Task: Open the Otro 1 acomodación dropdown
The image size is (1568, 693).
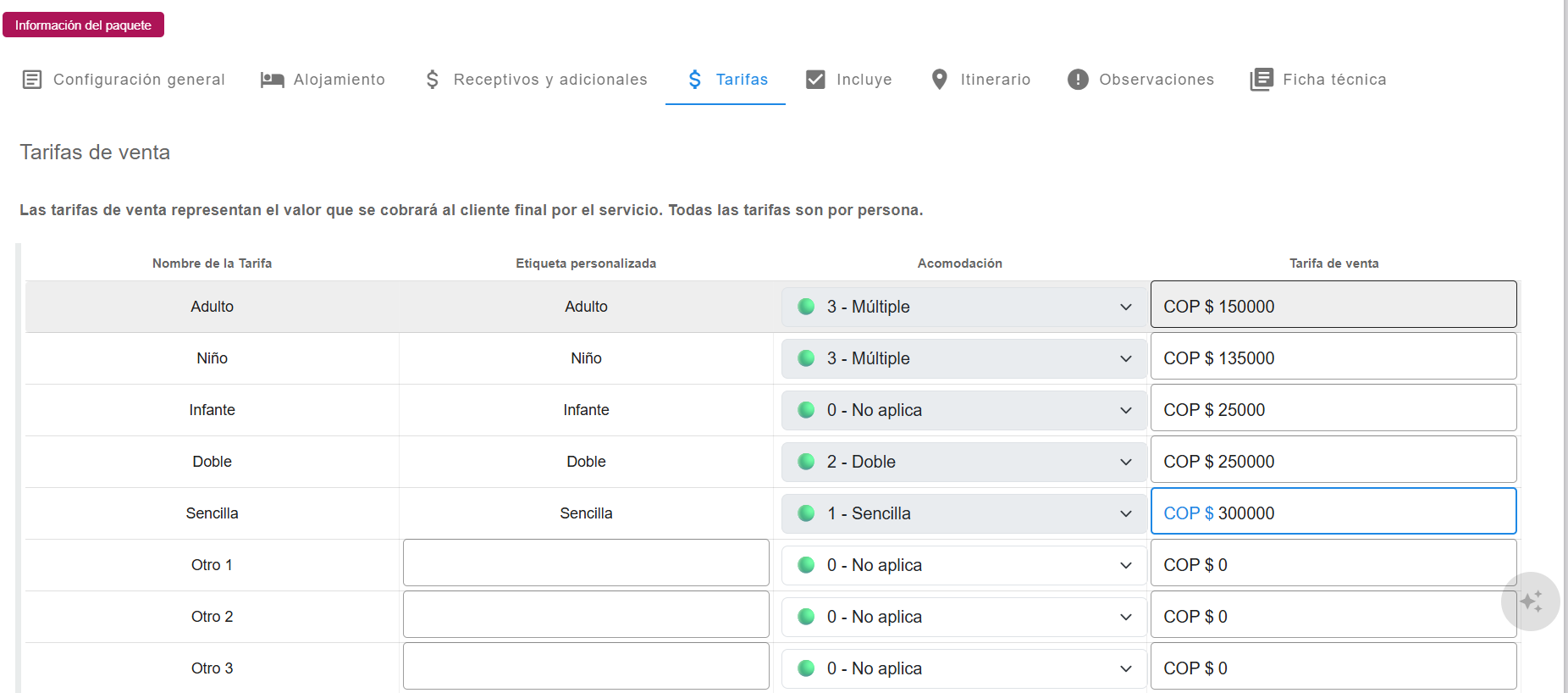Action: (963, 565)
